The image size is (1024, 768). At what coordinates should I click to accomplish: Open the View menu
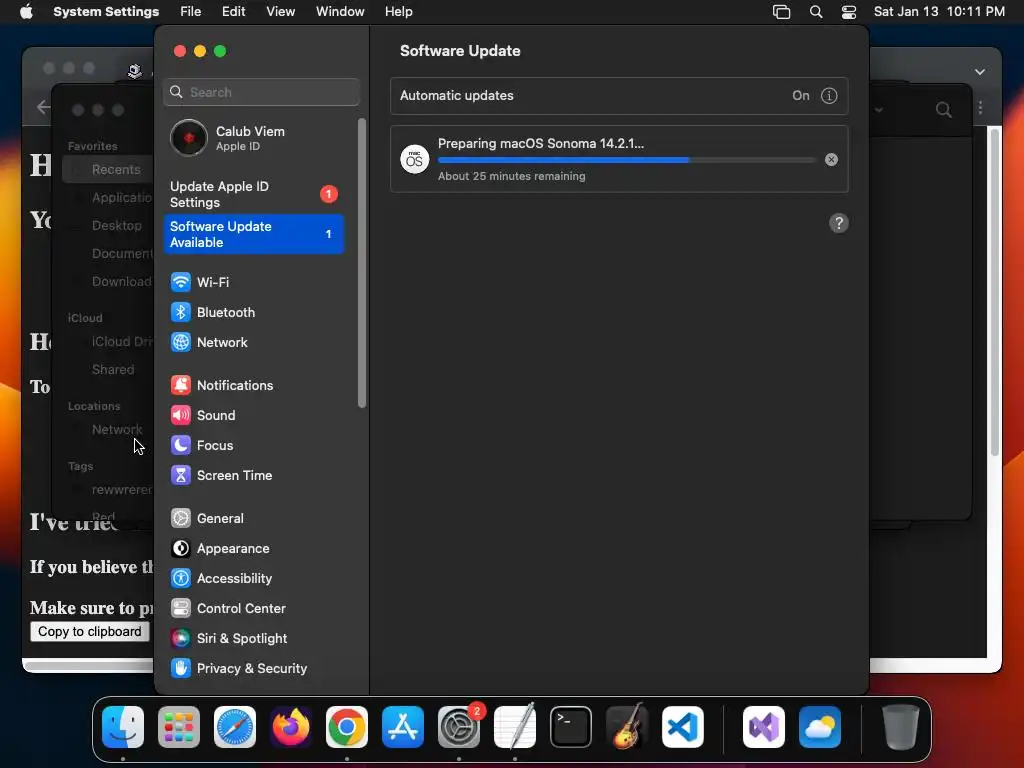coord(280,12)
